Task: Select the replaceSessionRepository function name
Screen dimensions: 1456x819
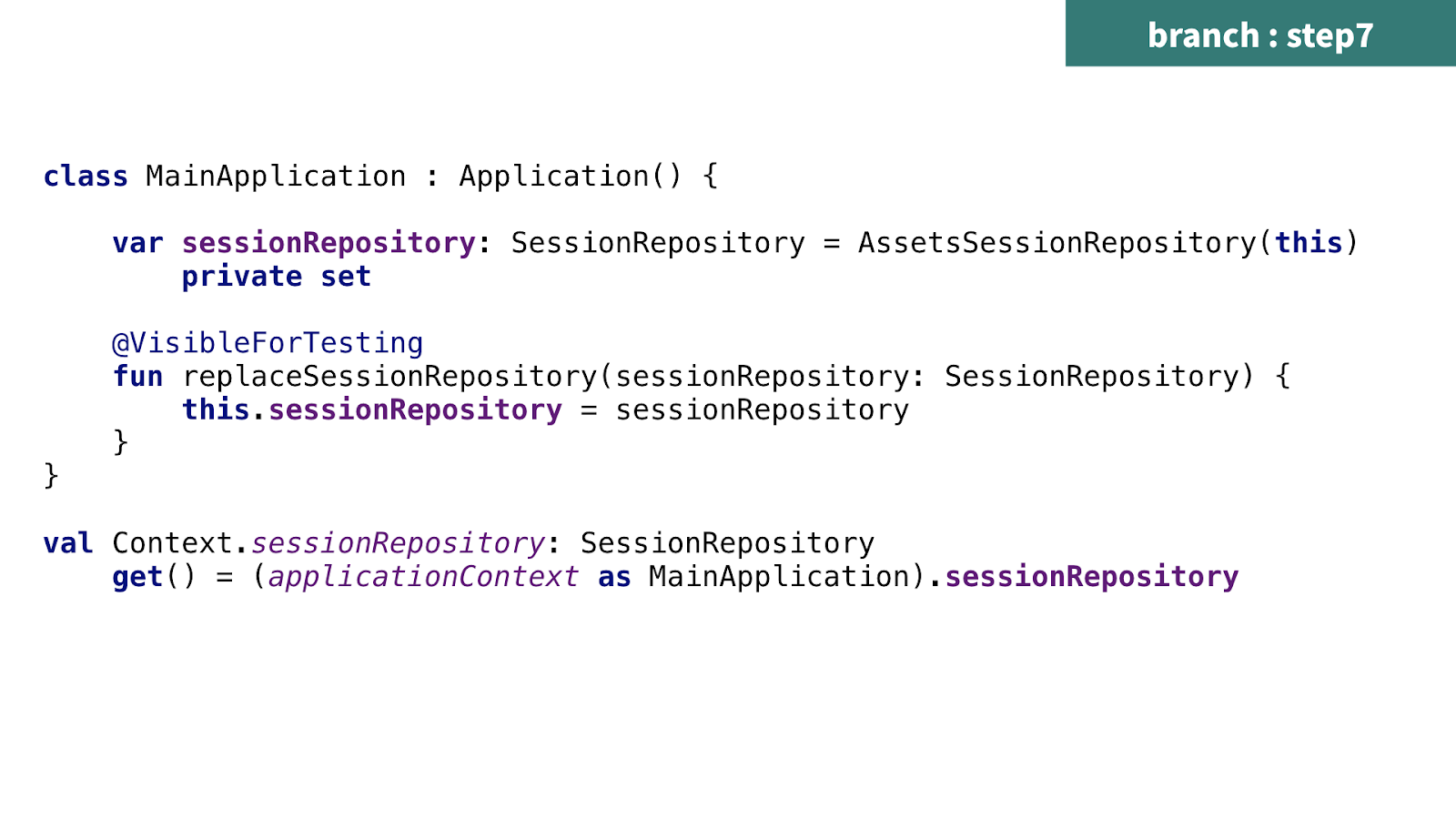Action: (x=389, y=376)
